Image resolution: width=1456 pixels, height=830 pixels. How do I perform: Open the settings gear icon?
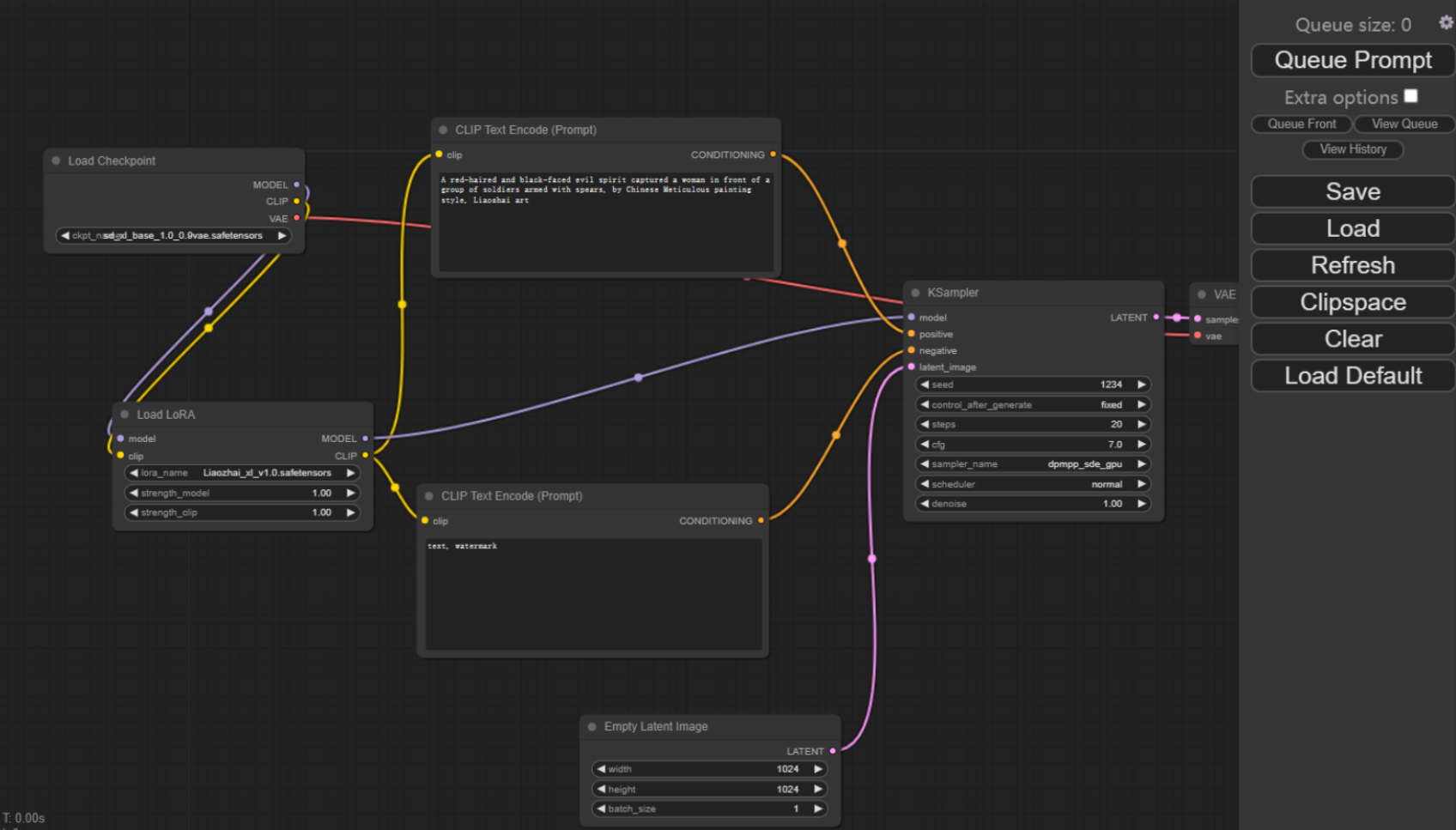1446,23
